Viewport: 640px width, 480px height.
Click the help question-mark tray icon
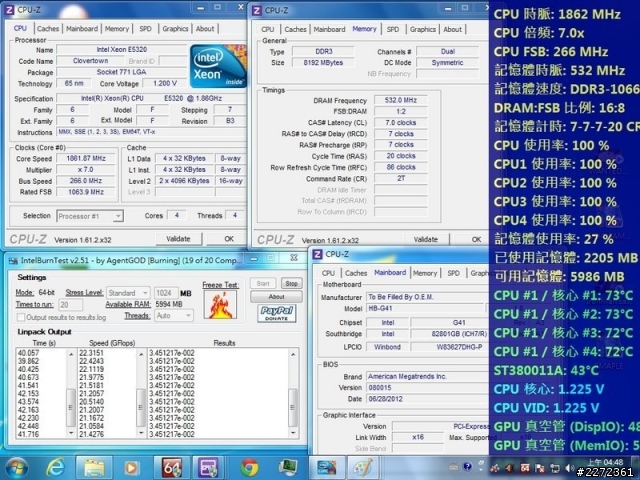(468, 467)
